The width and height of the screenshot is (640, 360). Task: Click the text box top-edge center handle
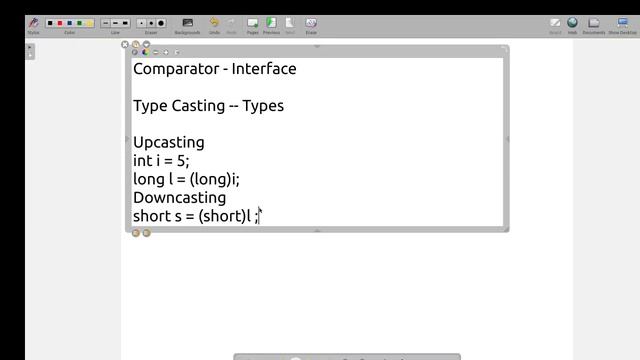pyautogui.click(x=317, y=47)
